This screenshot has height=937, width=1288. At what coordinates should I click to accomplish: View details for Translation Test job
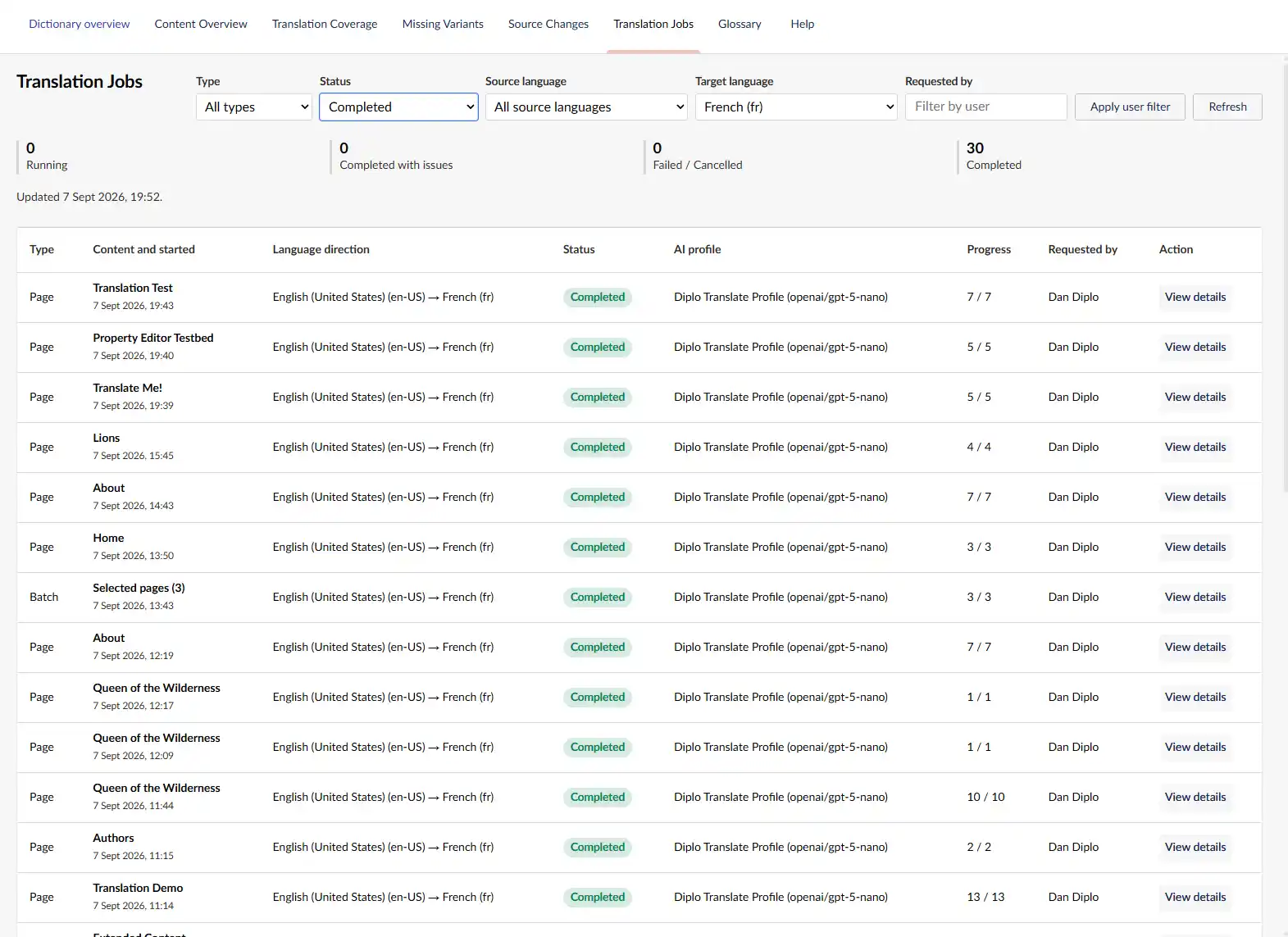click(x=1195, y=297)
